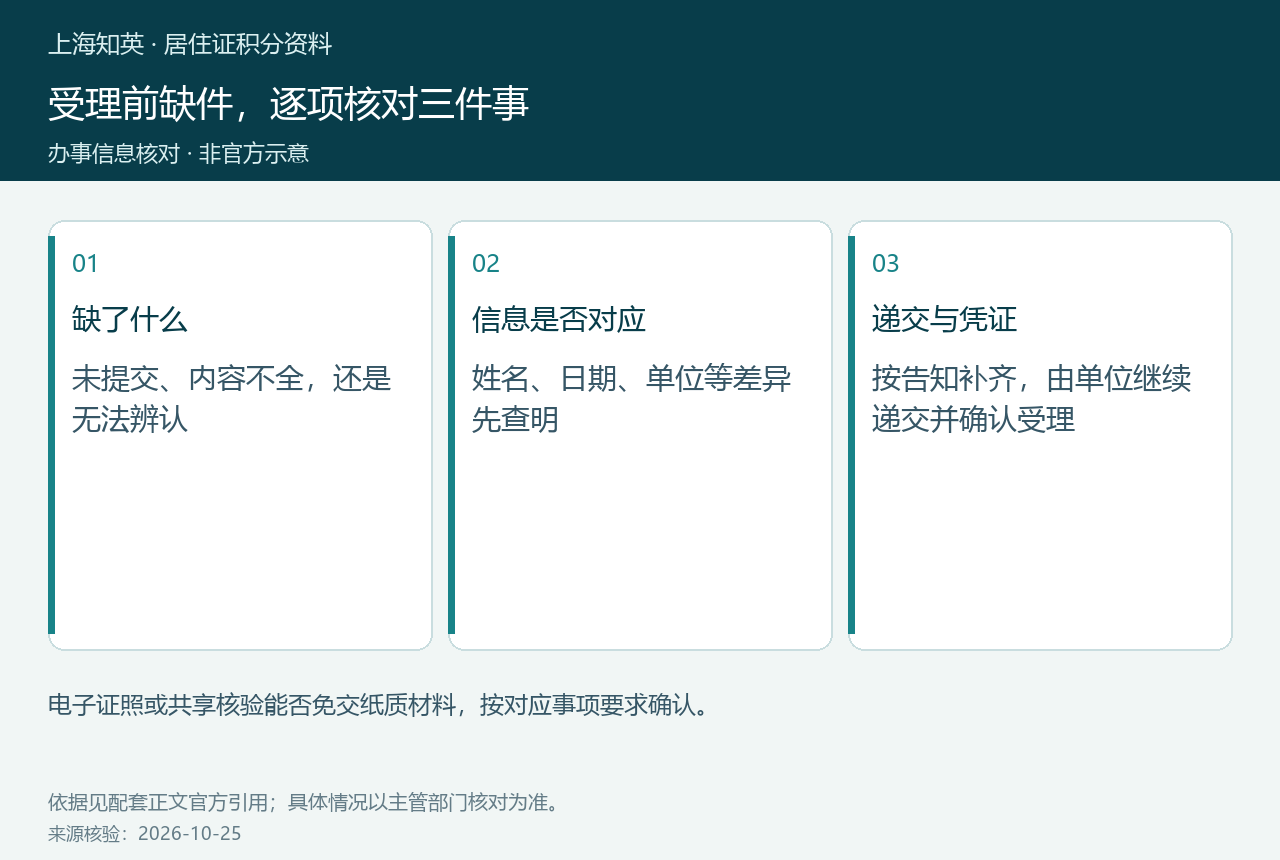Image resolution: width=1280 pixels, height=860 pixels.
Task: Open the 缺了什么 card heading
Action: coord(130,320)
